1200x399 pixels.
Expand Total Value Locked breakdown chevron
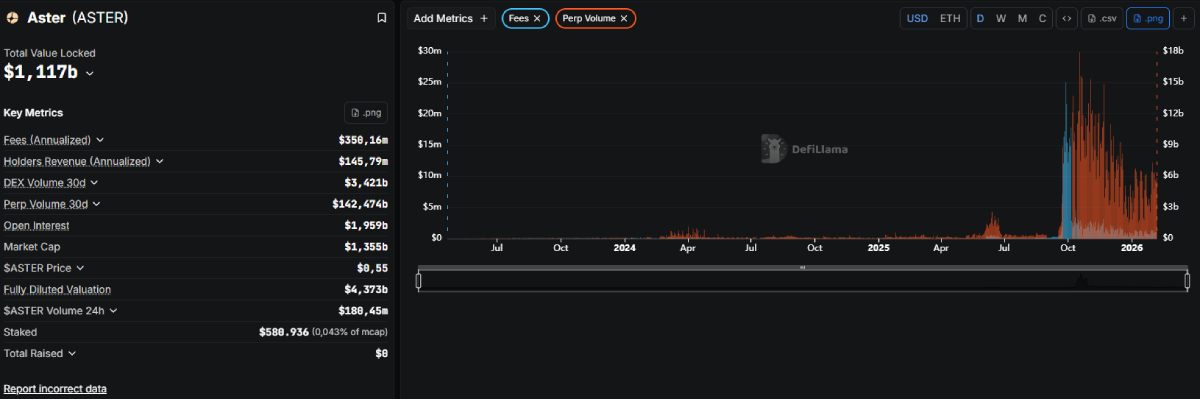[x=90, y=73]
